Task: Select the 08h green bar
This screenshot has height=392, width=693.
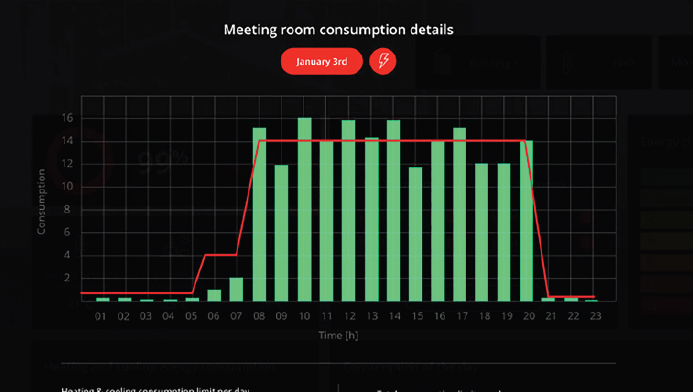Action: coord(259,214)
